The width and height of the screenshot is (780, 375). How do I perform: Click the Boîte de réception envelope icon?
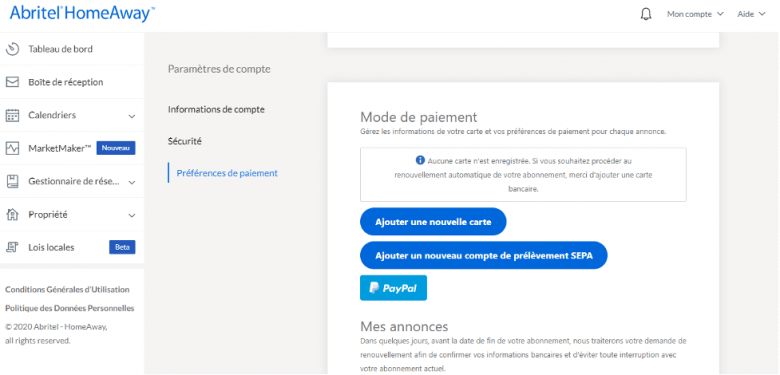click(x=12, y=82)
